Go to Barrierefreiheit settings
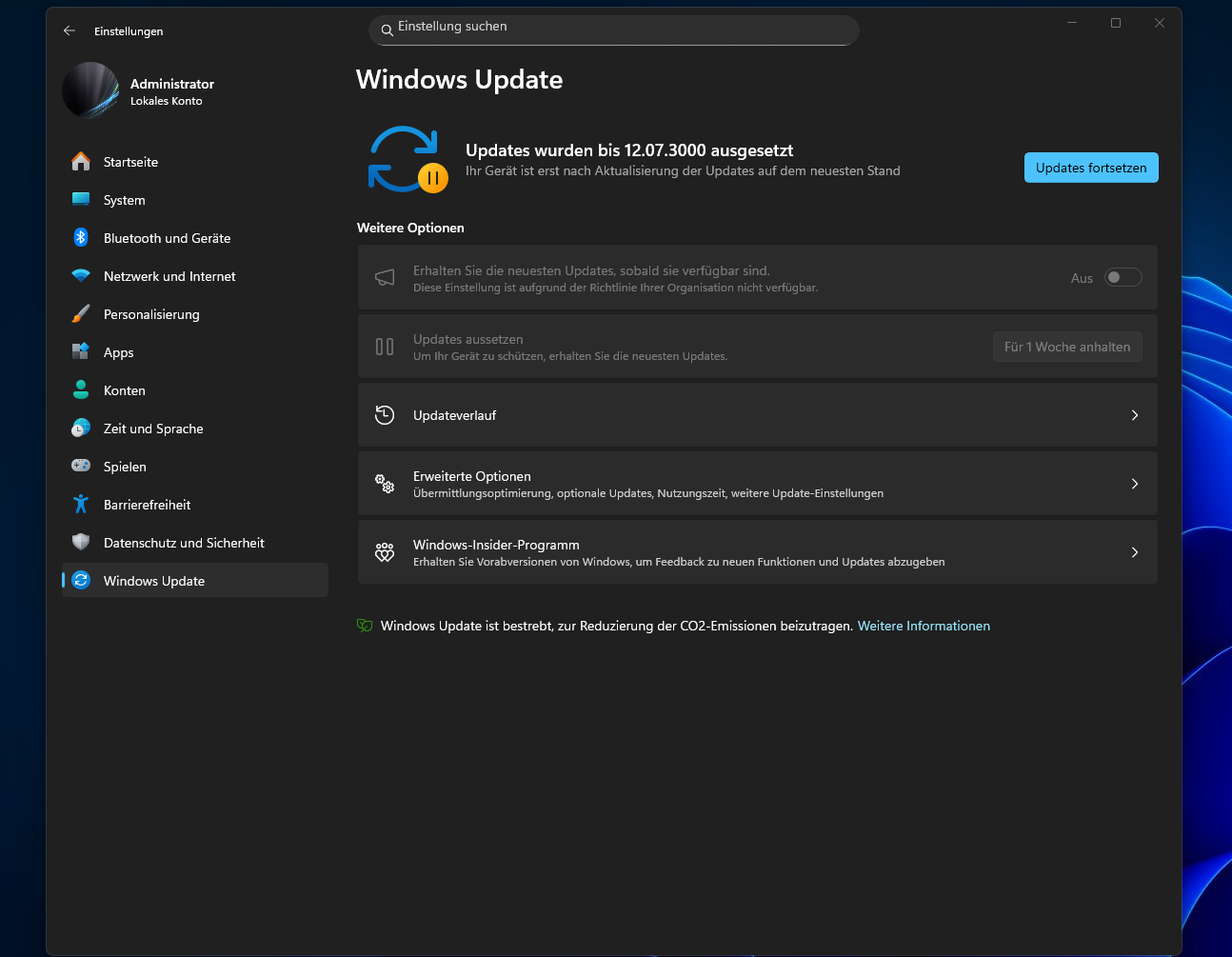The width and height of the screenshot is (1232, 957). 195,505
